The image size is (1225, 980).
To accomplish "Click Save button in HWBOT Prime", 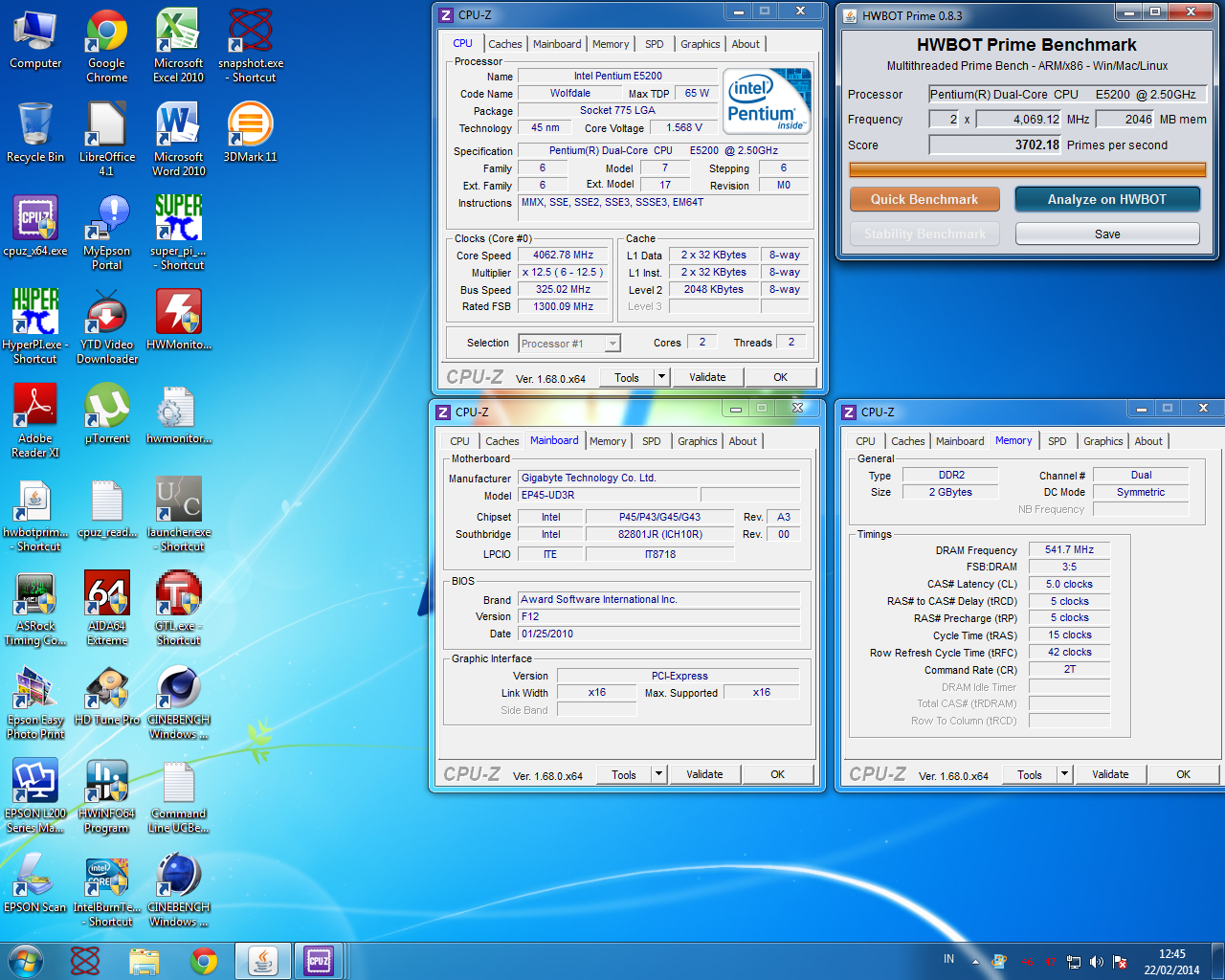I will (1107, 234).
